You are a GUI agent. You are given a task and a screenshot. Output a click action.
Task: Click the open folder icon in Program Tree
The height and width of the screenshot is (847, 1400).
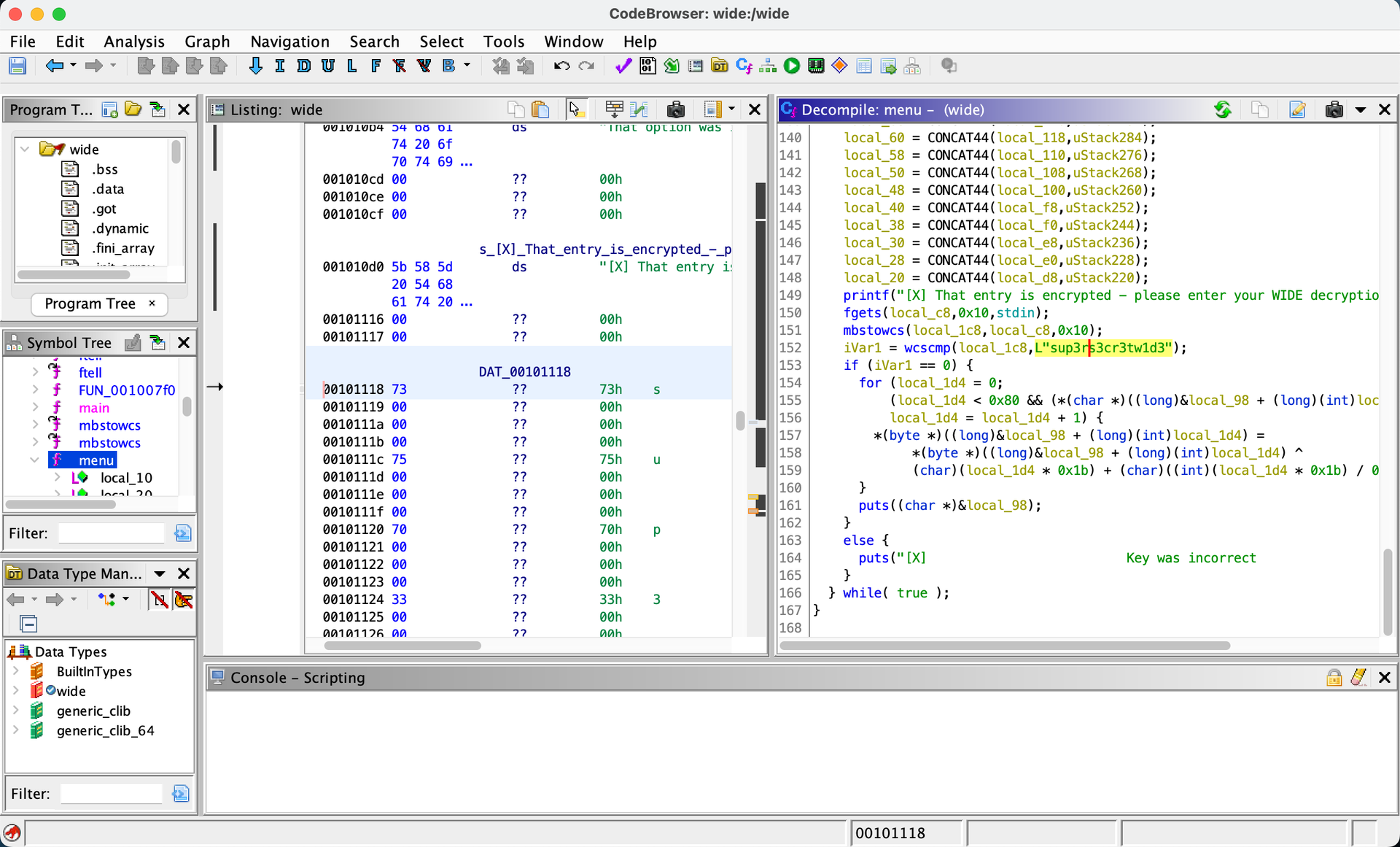(133, 109)
